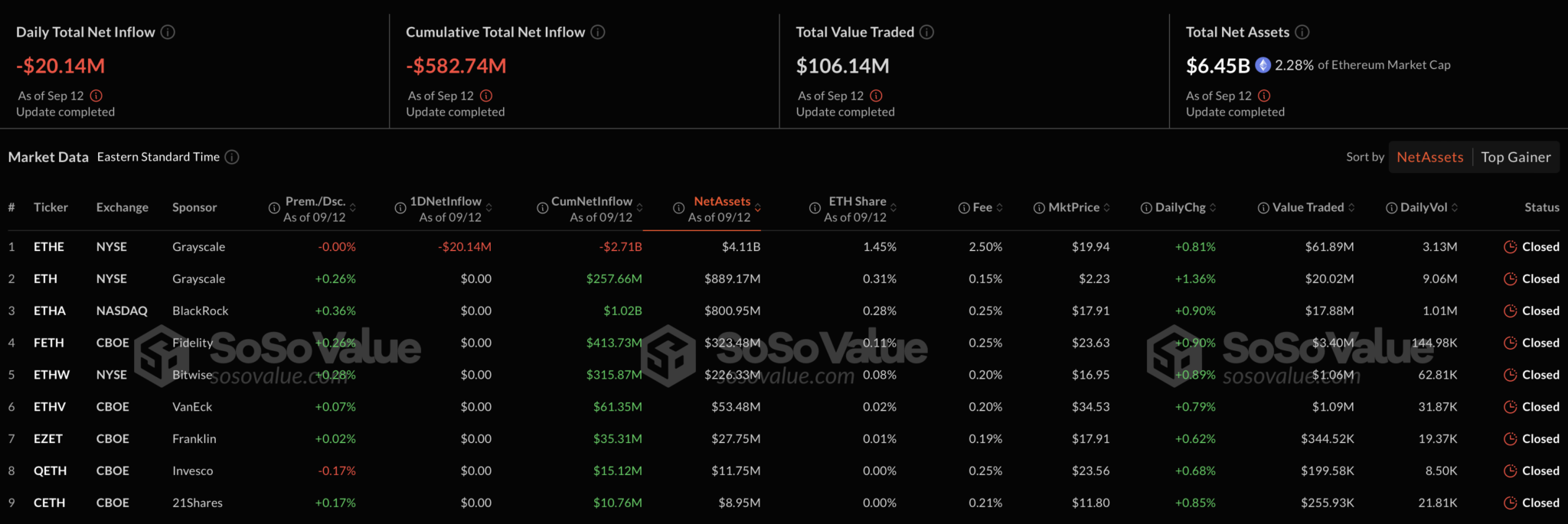Click info icon for CumNetInflow column
Screen dimensions: 1568x524
pyautogui.click(x=542, y=208)
